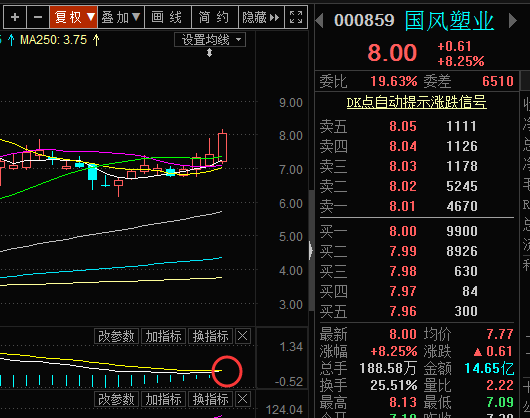Image resolution: width=530 pixels, height=418 pixels.
Task: Click the 隐藏 panel button
Action: point(262,17)
